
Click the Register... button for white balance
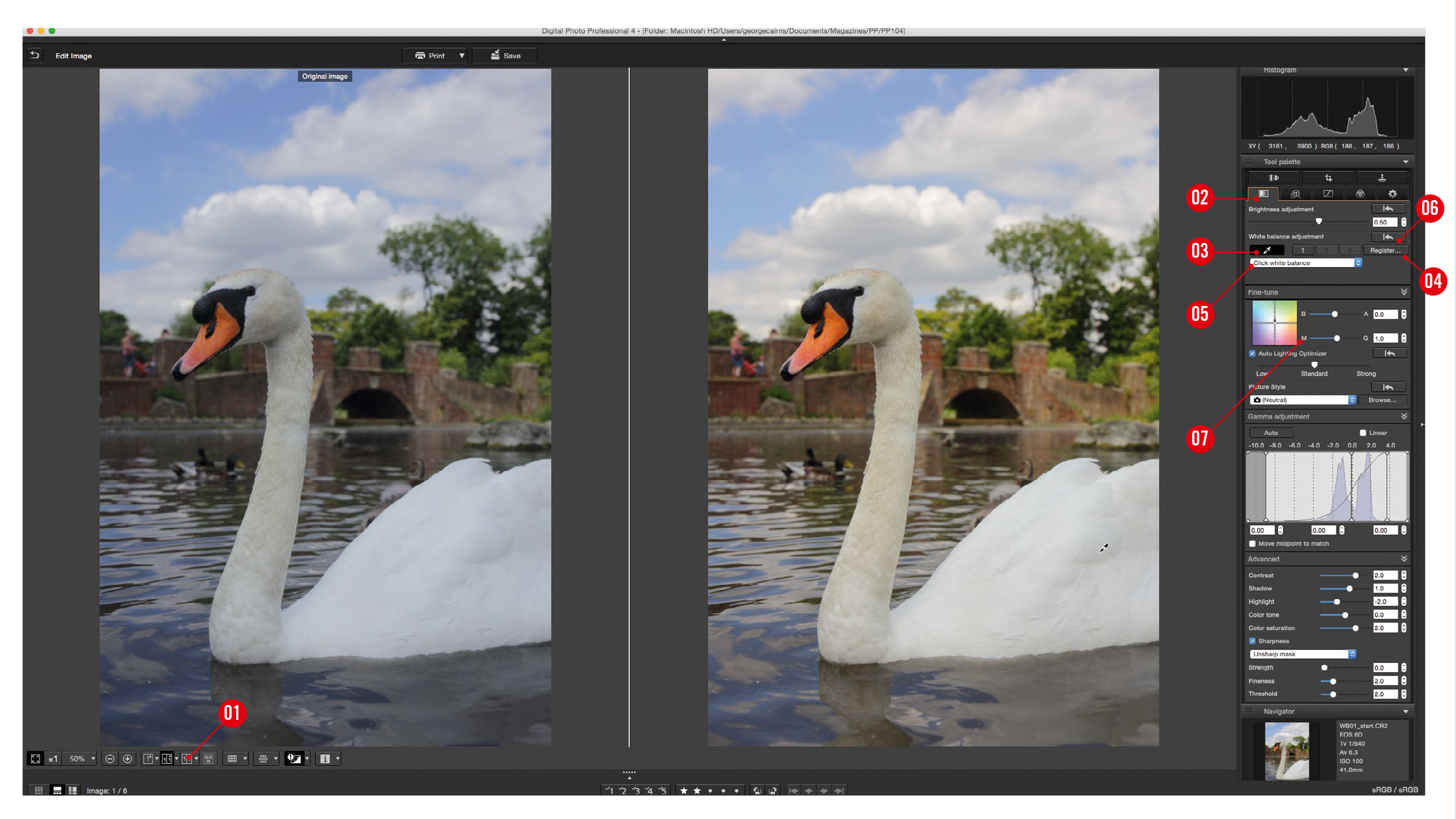[x=1386, y=250]
